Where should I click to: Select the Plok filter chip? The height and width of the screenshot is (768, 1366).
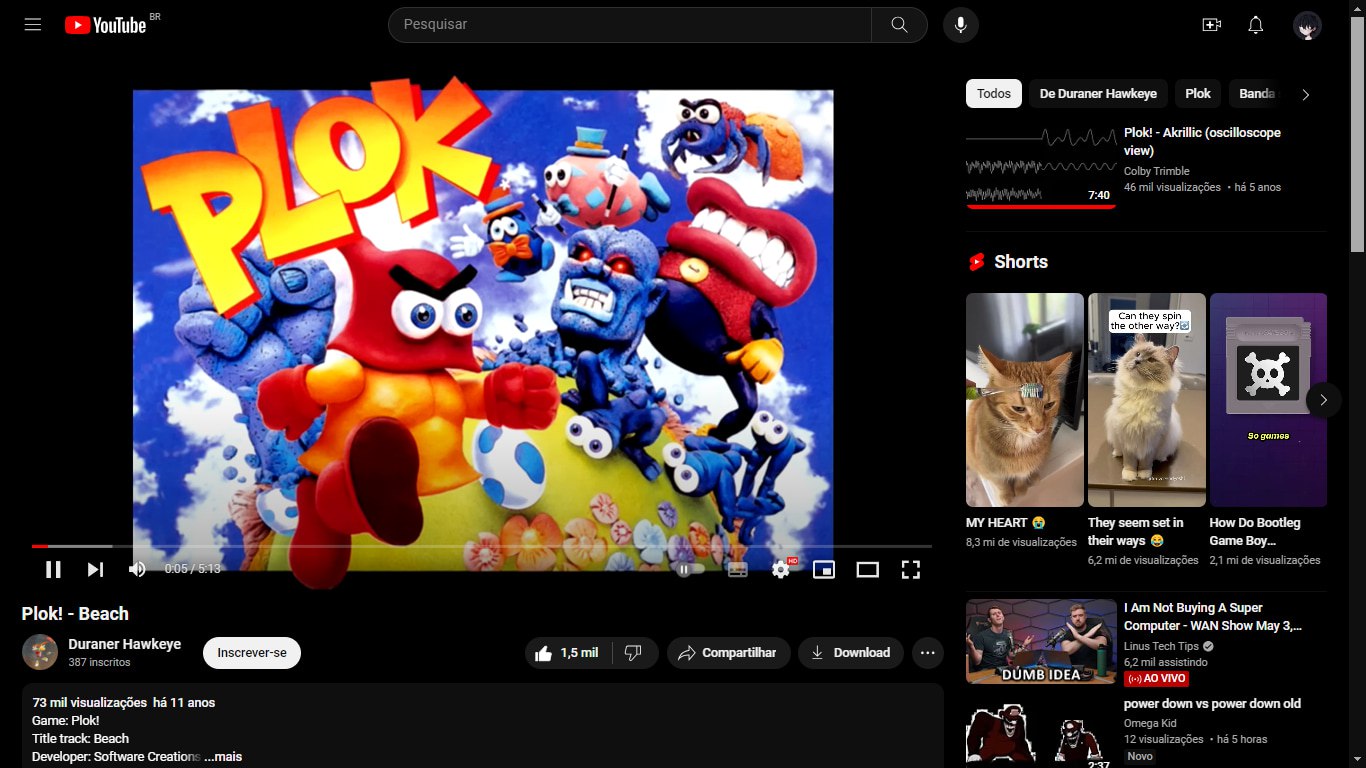click(x=1198, y=94)
